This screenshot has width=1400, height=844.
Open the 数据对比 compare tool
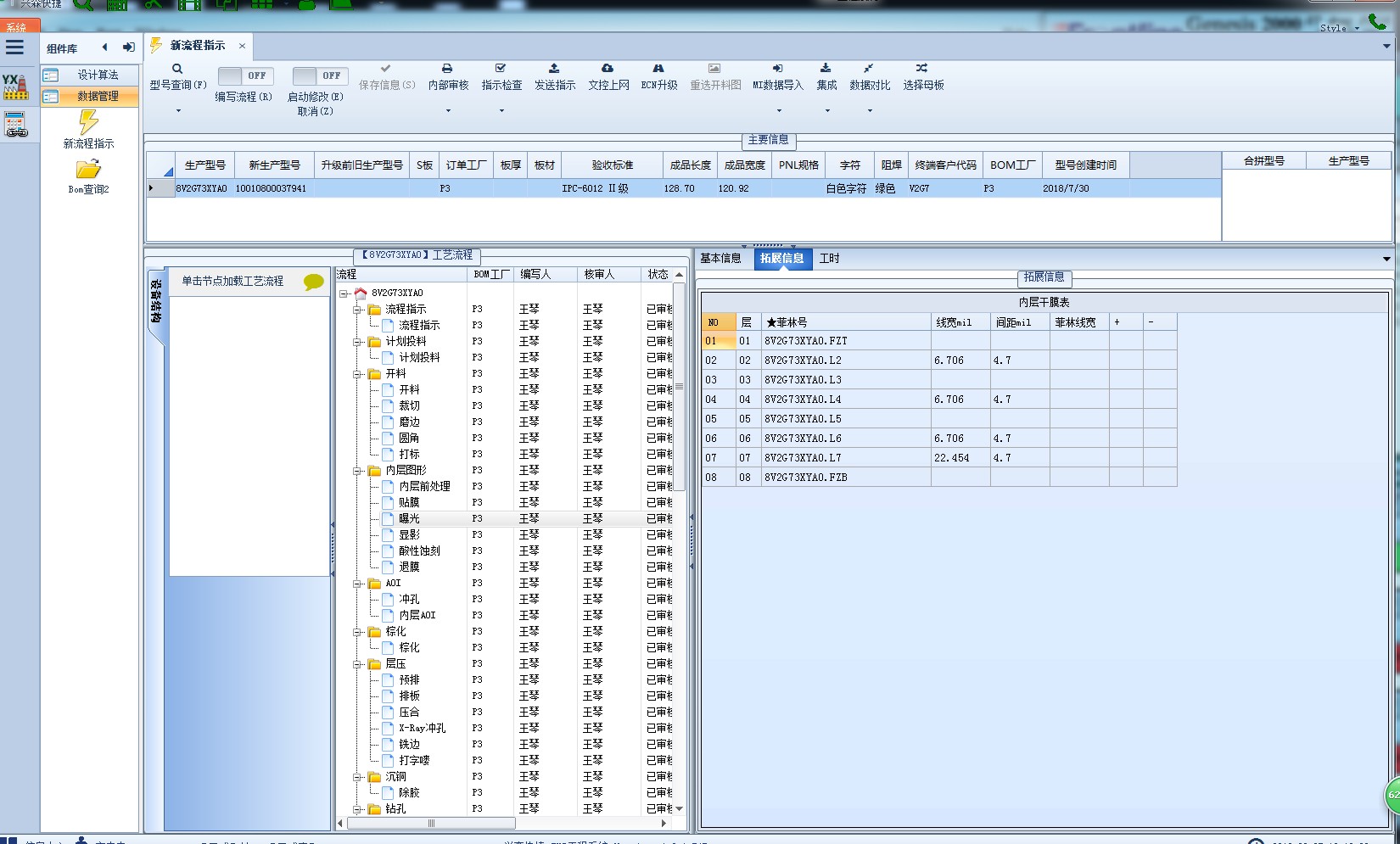[869, 68]
